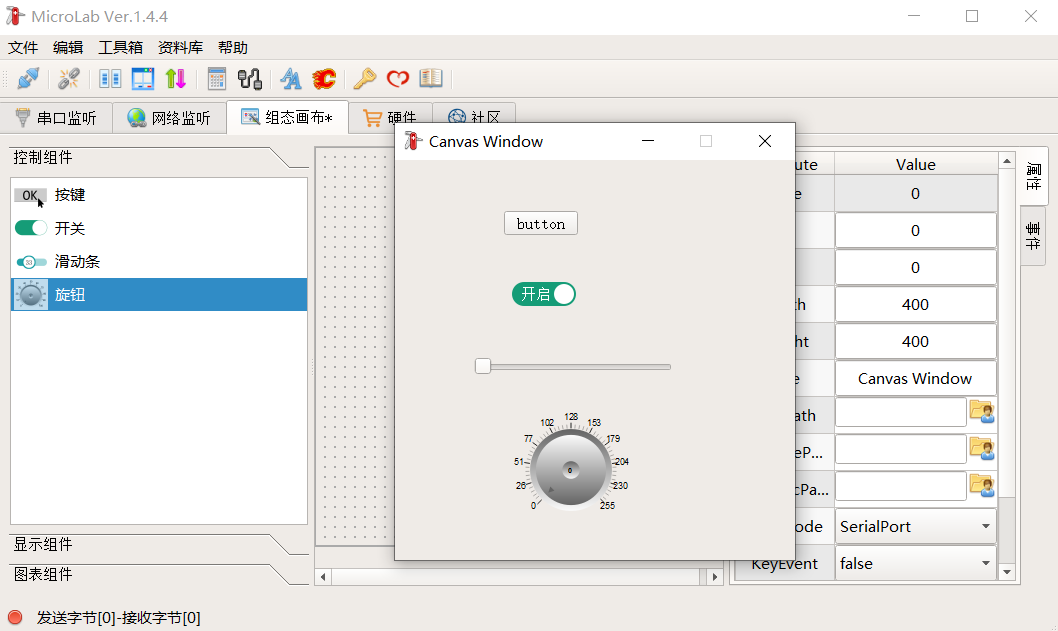Switch to the 社区 tab
Image resolution: width=1058 pixels, height=631 pixels.
474,115
